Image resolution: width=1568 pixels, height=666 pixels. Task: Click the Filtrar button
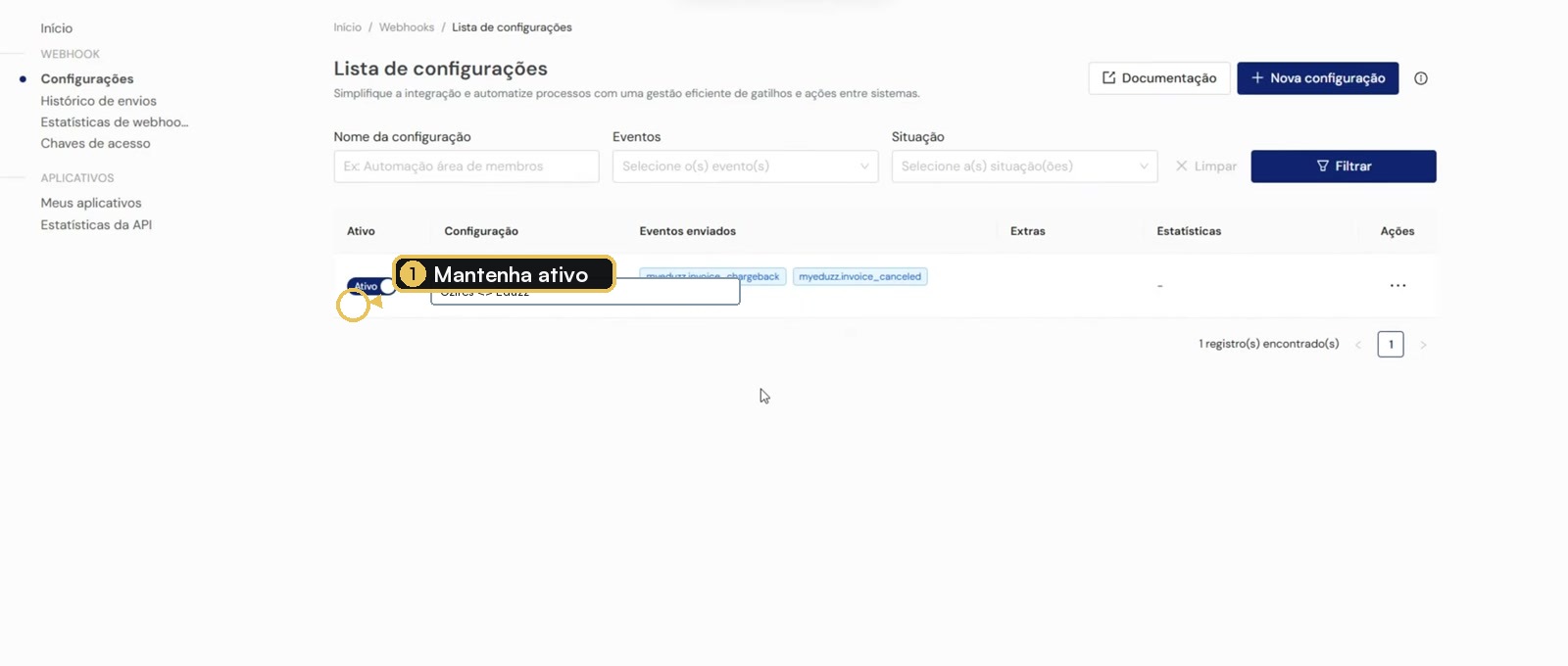pyautogui.click(x=1344, y=166)
